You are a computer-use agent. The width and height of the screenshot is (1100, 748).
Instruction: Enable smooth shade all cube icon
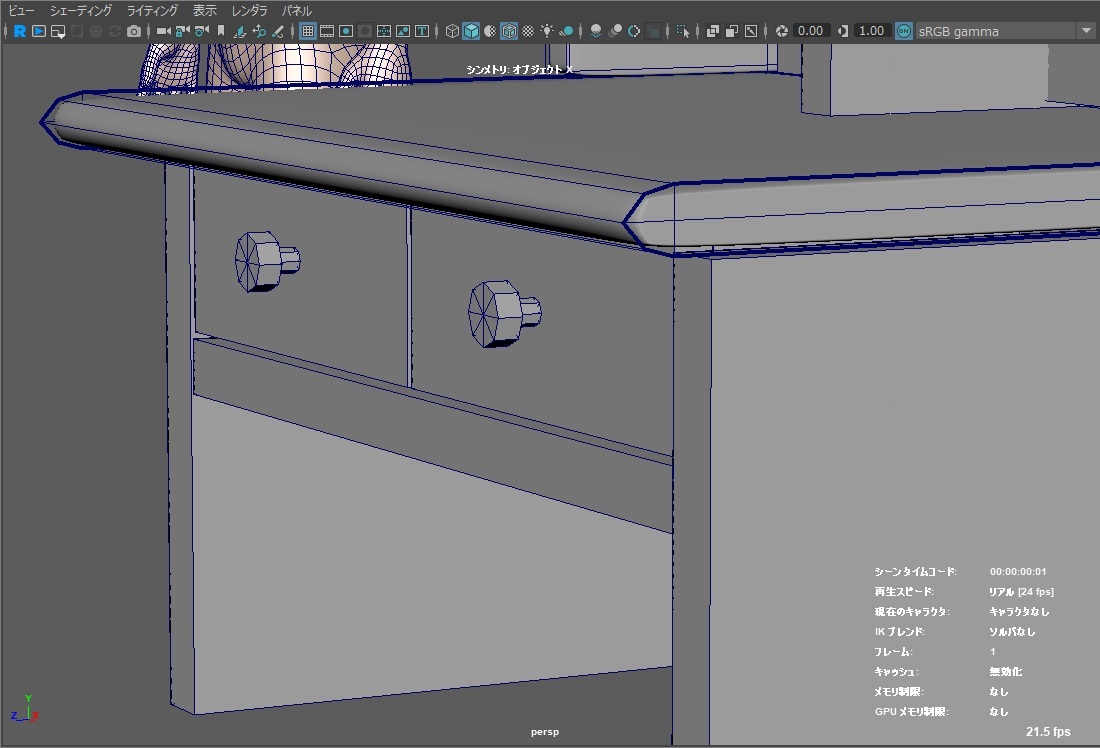tap(471, 31)
